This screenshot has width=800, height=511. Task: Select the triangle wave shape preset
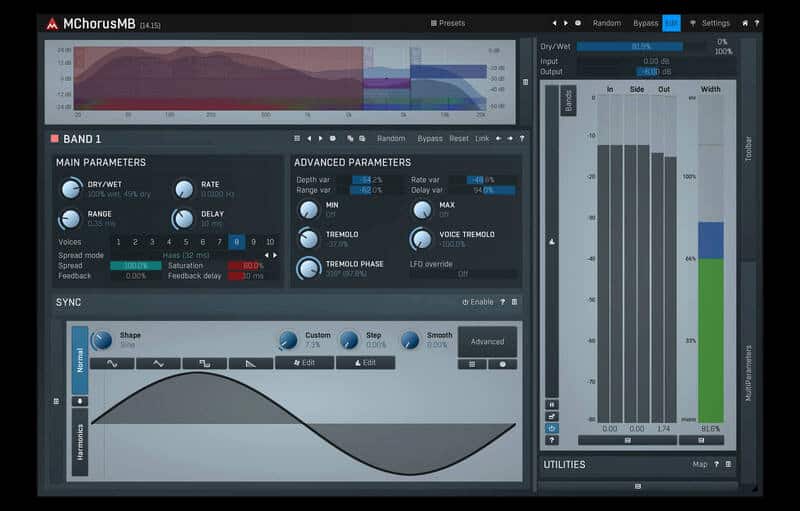tap(158, 363)
